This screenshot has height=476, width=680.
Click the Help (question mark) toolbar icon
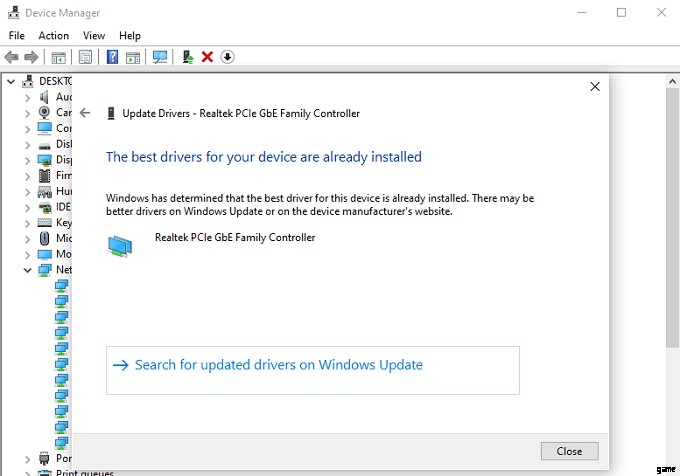(x=112, y=57)
